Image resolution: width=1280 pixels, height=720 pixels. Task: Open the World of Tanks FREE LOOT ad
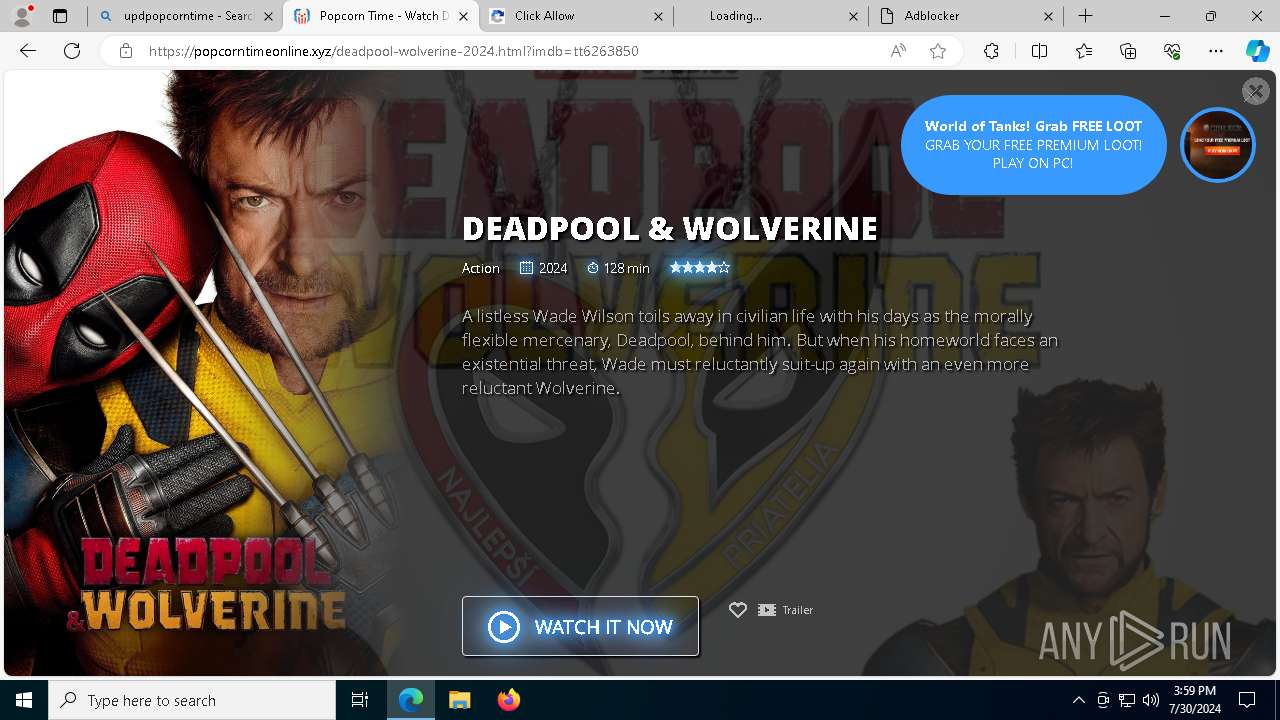pos(1033,145)
